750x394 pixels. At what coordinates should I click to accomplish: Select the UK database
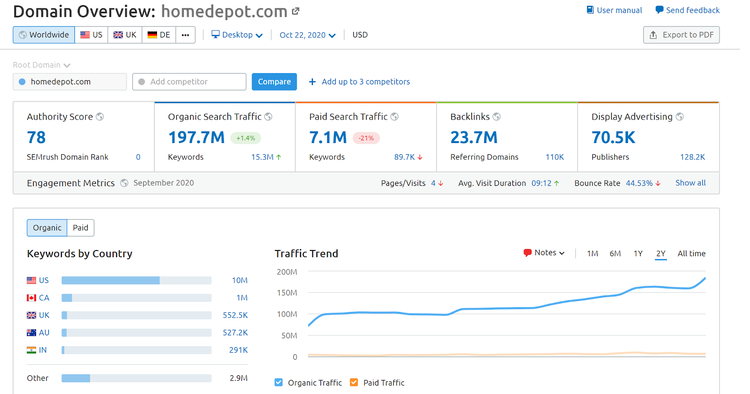coord(125,35)
